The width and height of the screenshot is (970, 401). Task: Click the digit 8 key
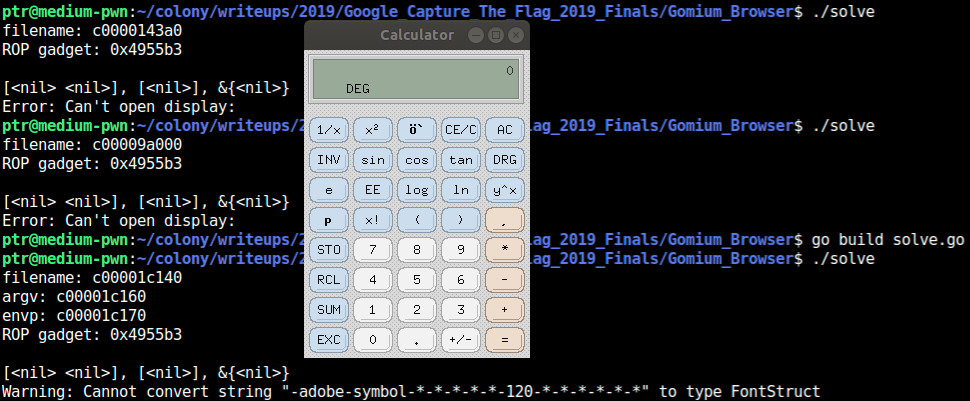[x=416, y=249]
